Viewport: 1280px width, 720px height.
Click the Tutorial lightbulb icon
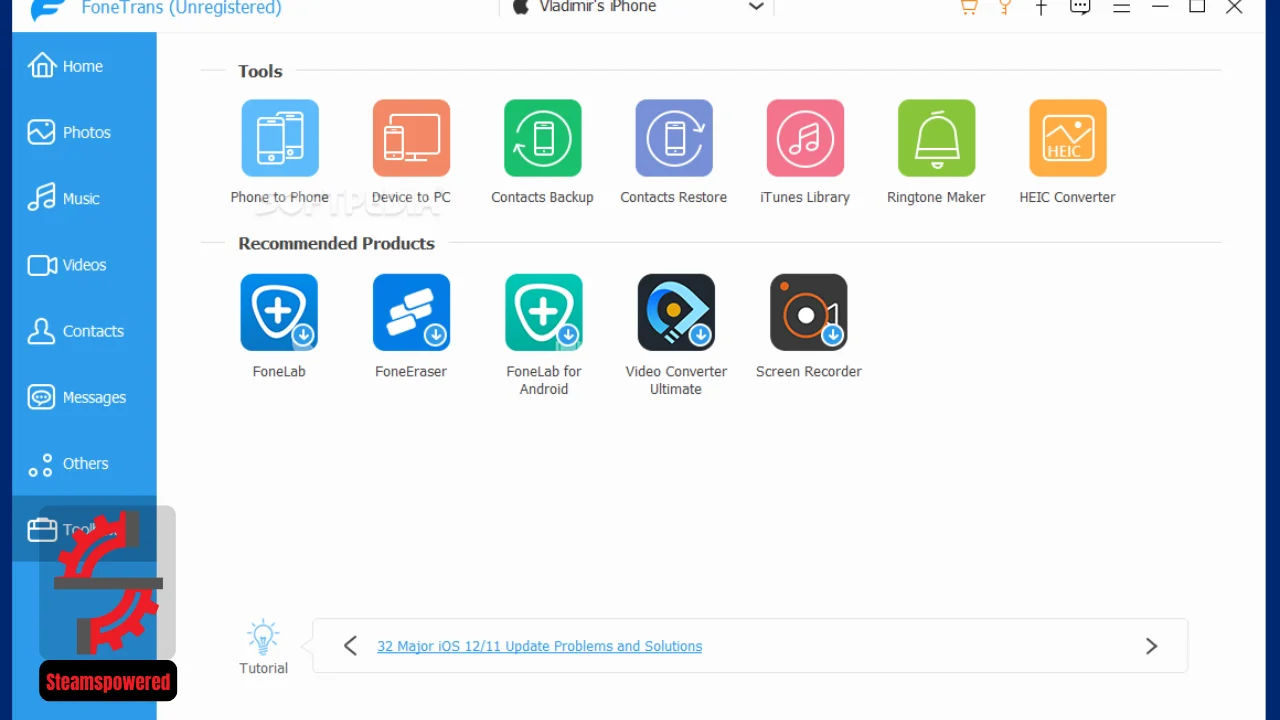[x=263, y=637]
